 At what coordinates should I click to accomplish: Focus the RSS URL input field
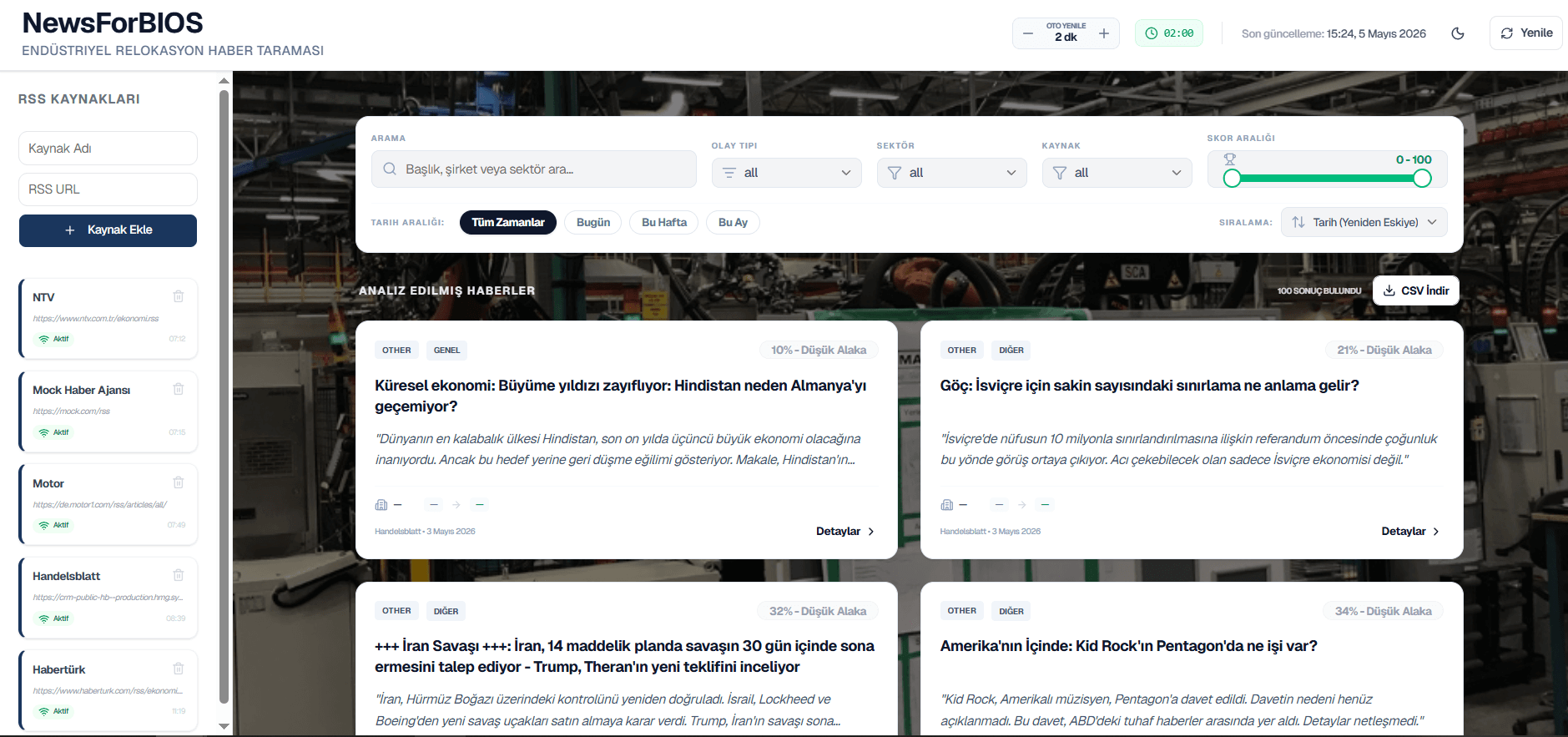pos(108,189)
